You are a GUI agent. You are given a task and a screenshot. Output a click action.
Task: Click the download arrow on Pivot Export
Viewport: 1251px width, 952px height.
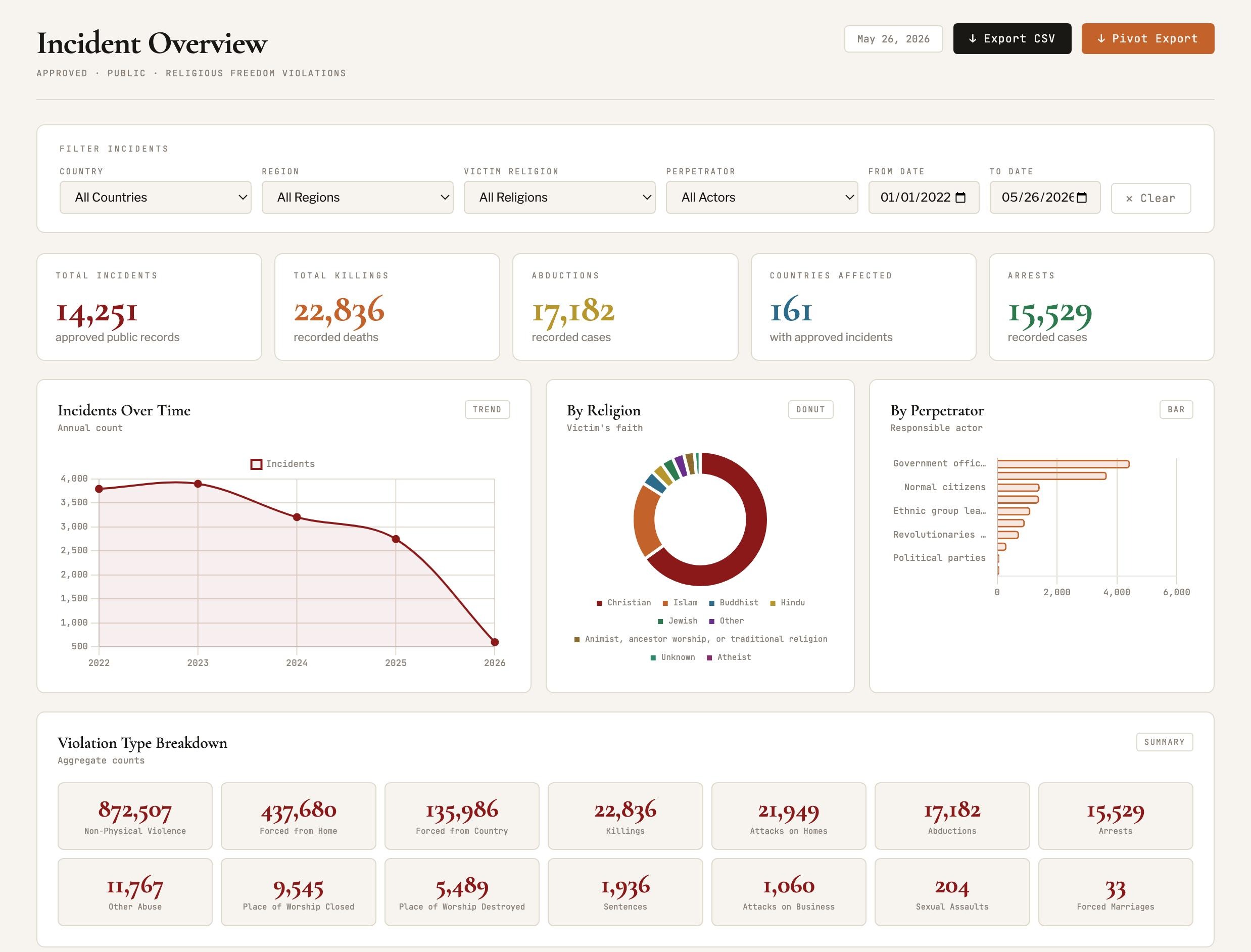click(x=1101, y=38)
